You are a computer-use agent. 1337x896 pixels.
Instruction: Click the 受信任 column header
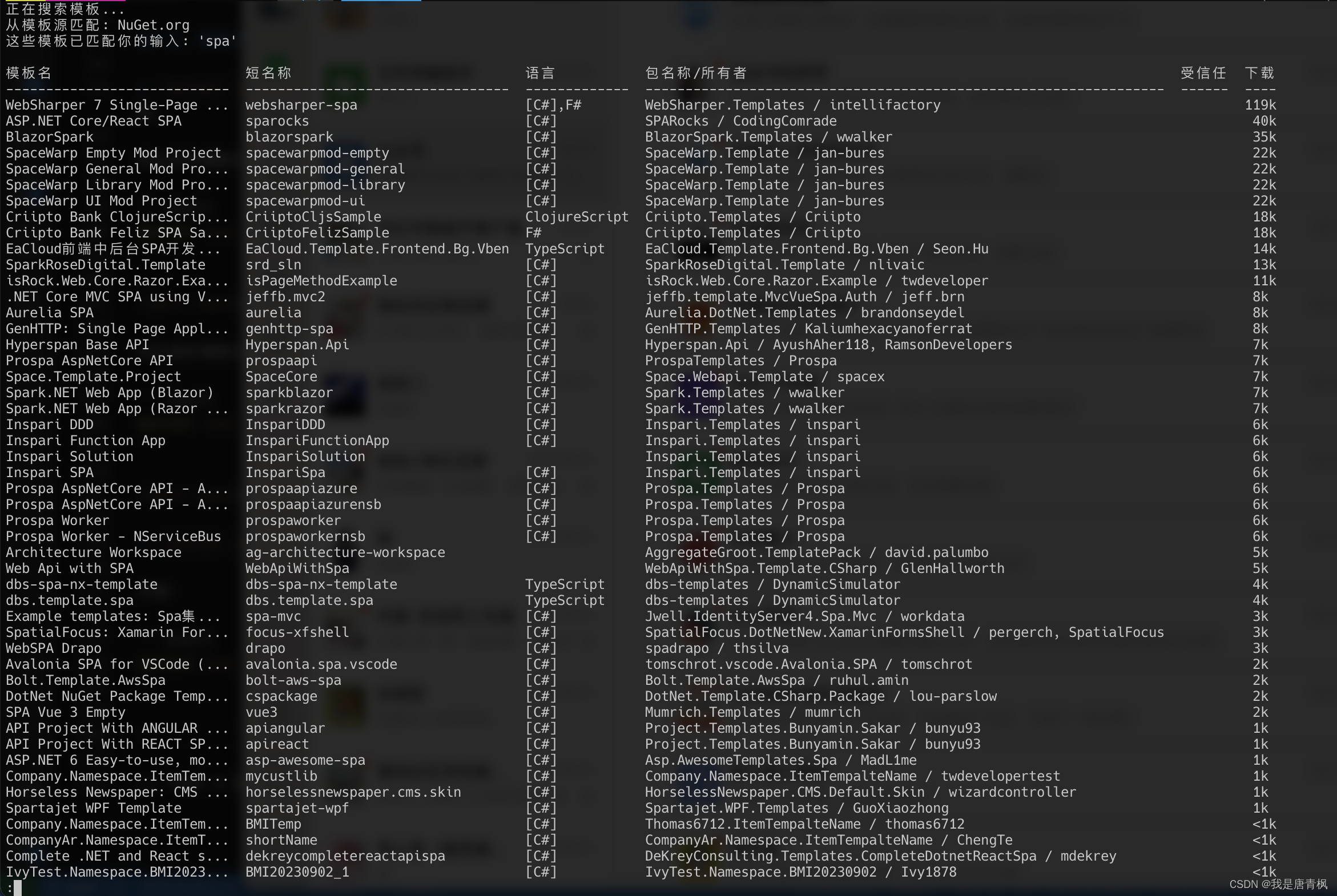pyautogui.click(x=1203, y=72)
